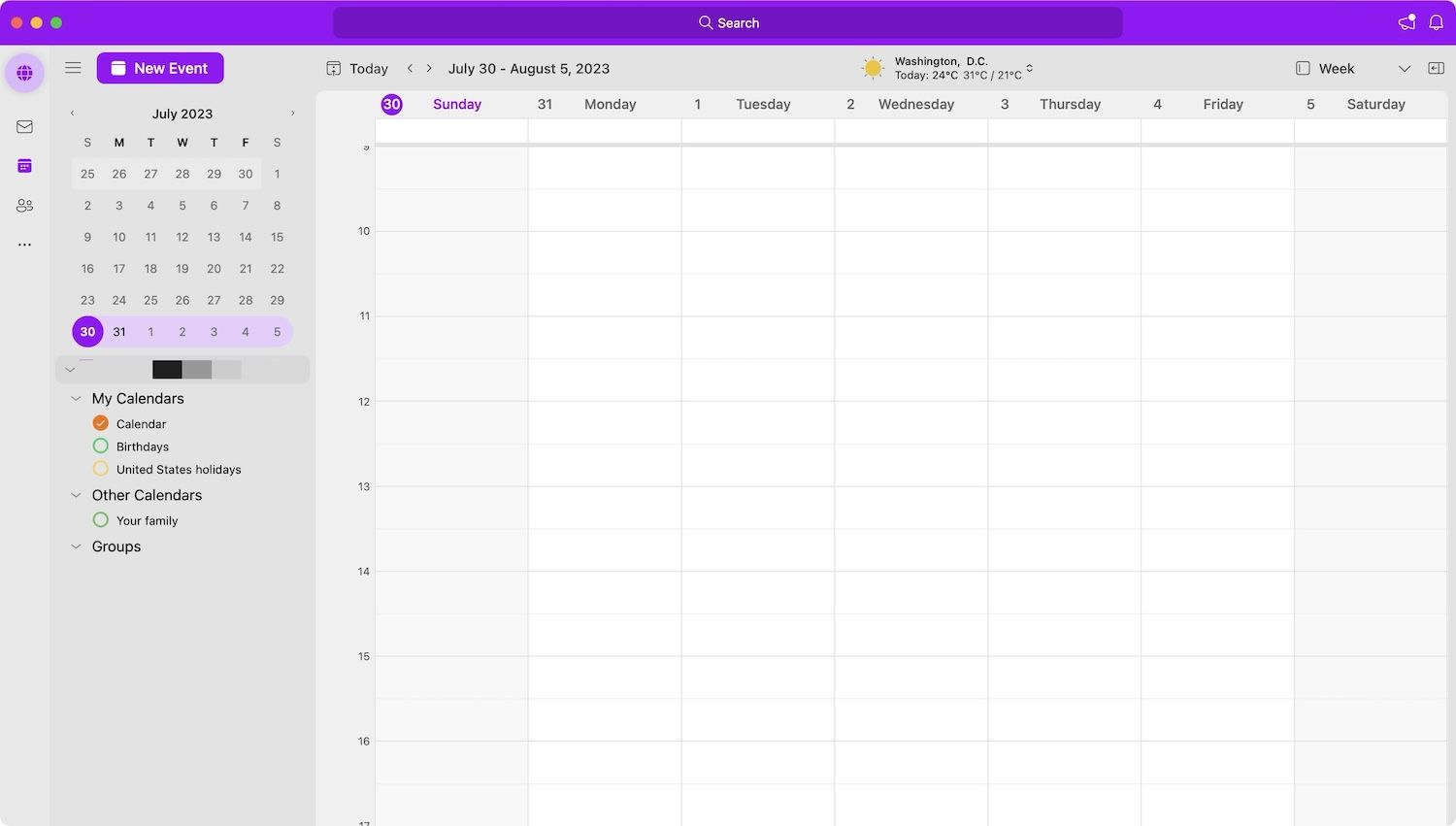This screenshot has width=1456, height=826.
Task: Enable the Birthdays calendar
Action: coord(100,446)
